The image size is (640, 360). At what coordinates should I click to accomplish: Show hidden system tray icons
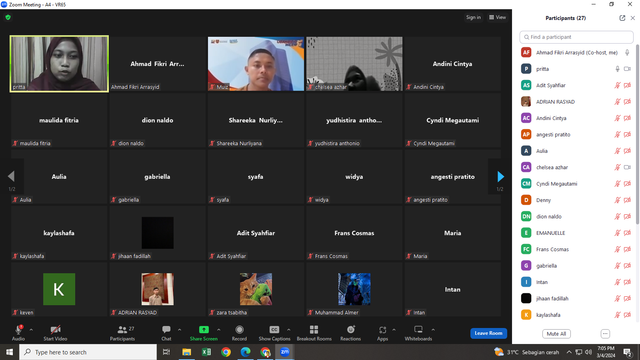click(x=569, y=352)
